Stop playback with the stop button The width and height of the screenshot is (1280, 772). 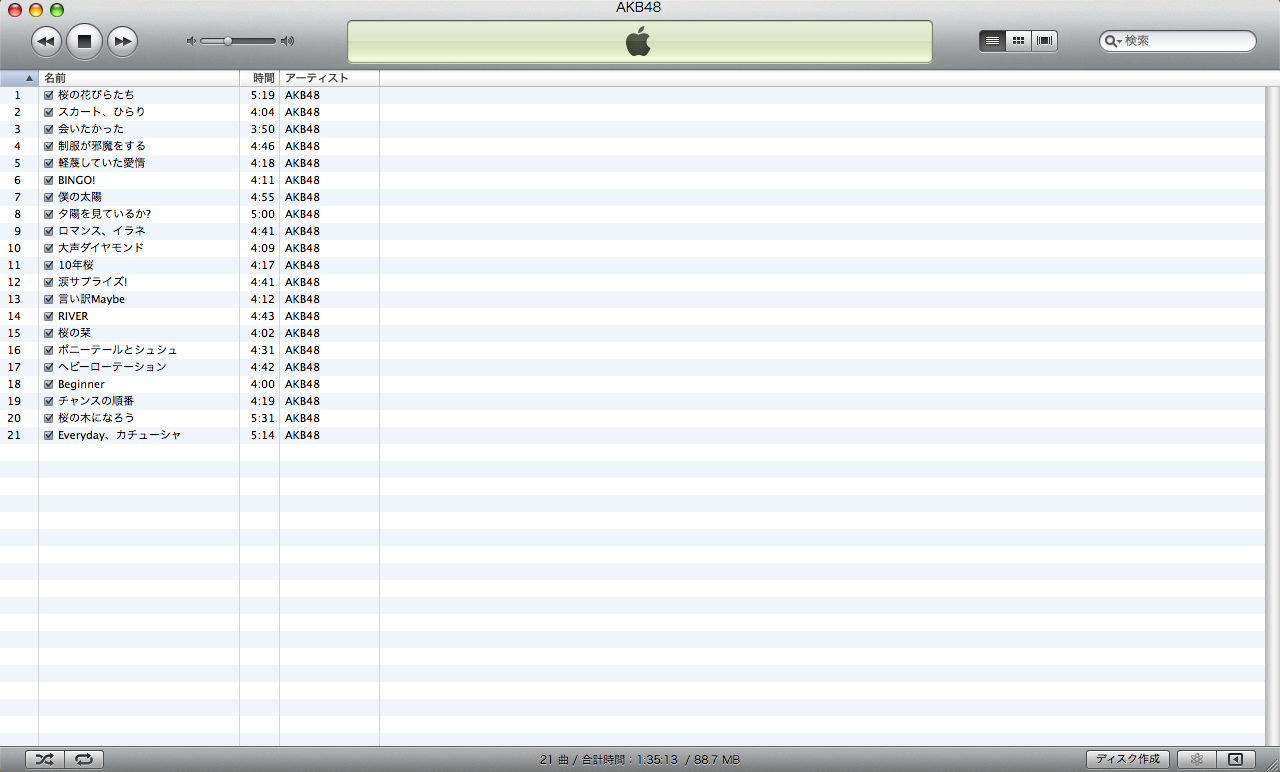click(x=85, y=41)
